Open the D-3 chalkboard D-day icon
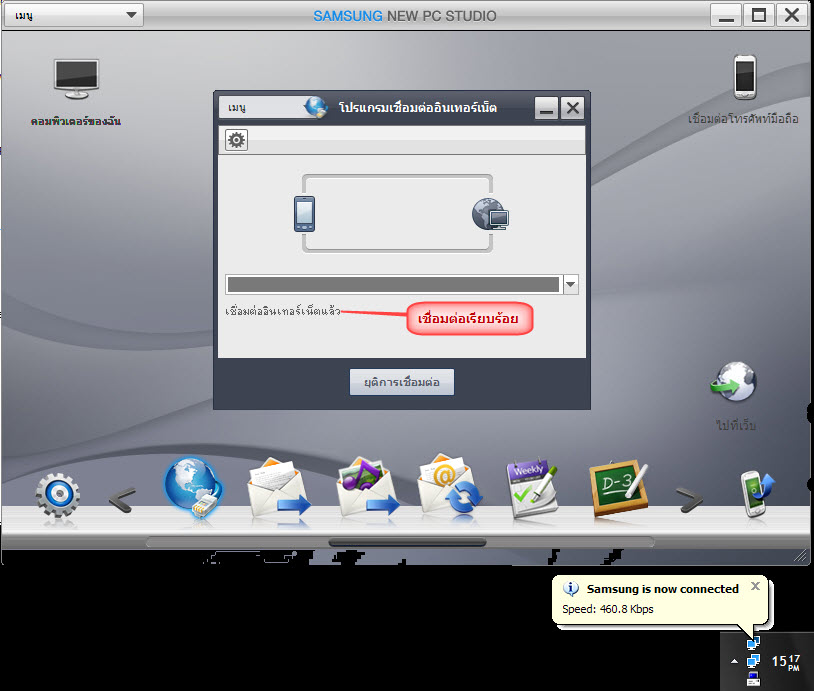The width and height of the screenshot is (814, 691). (619, 488)
